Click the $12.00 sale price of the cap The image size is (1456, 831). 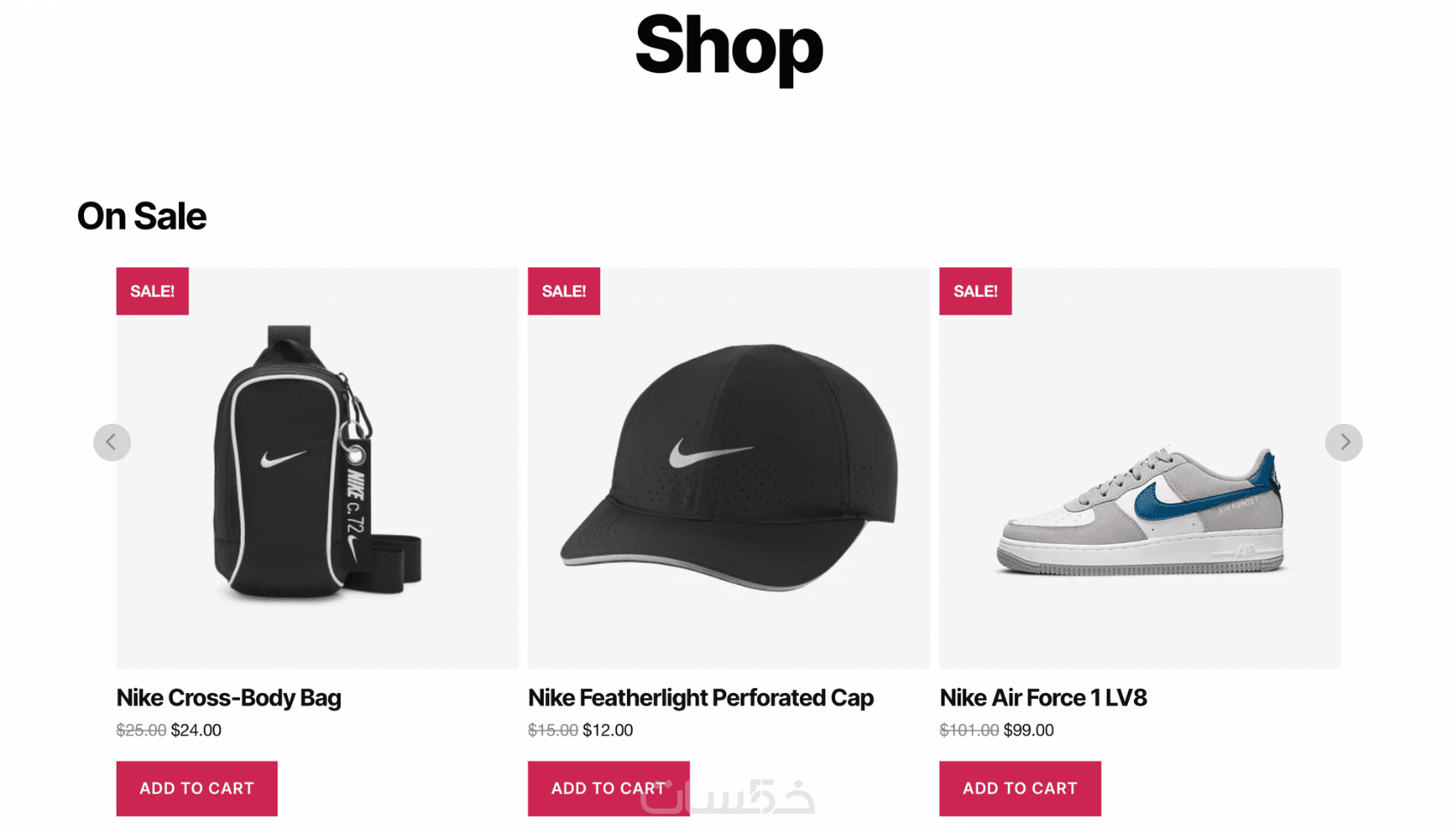pyautogui.click(x=608, y=731)
